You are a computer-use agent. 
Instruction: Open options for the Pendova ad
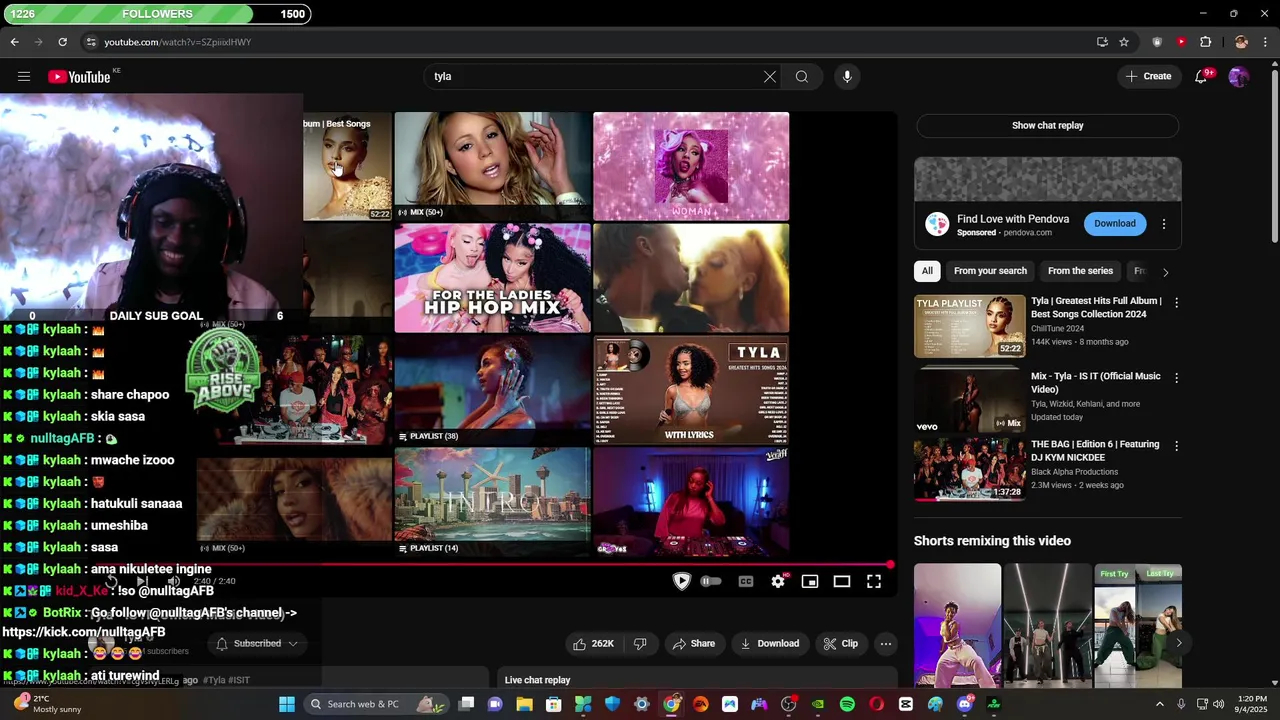(1164, 224)
